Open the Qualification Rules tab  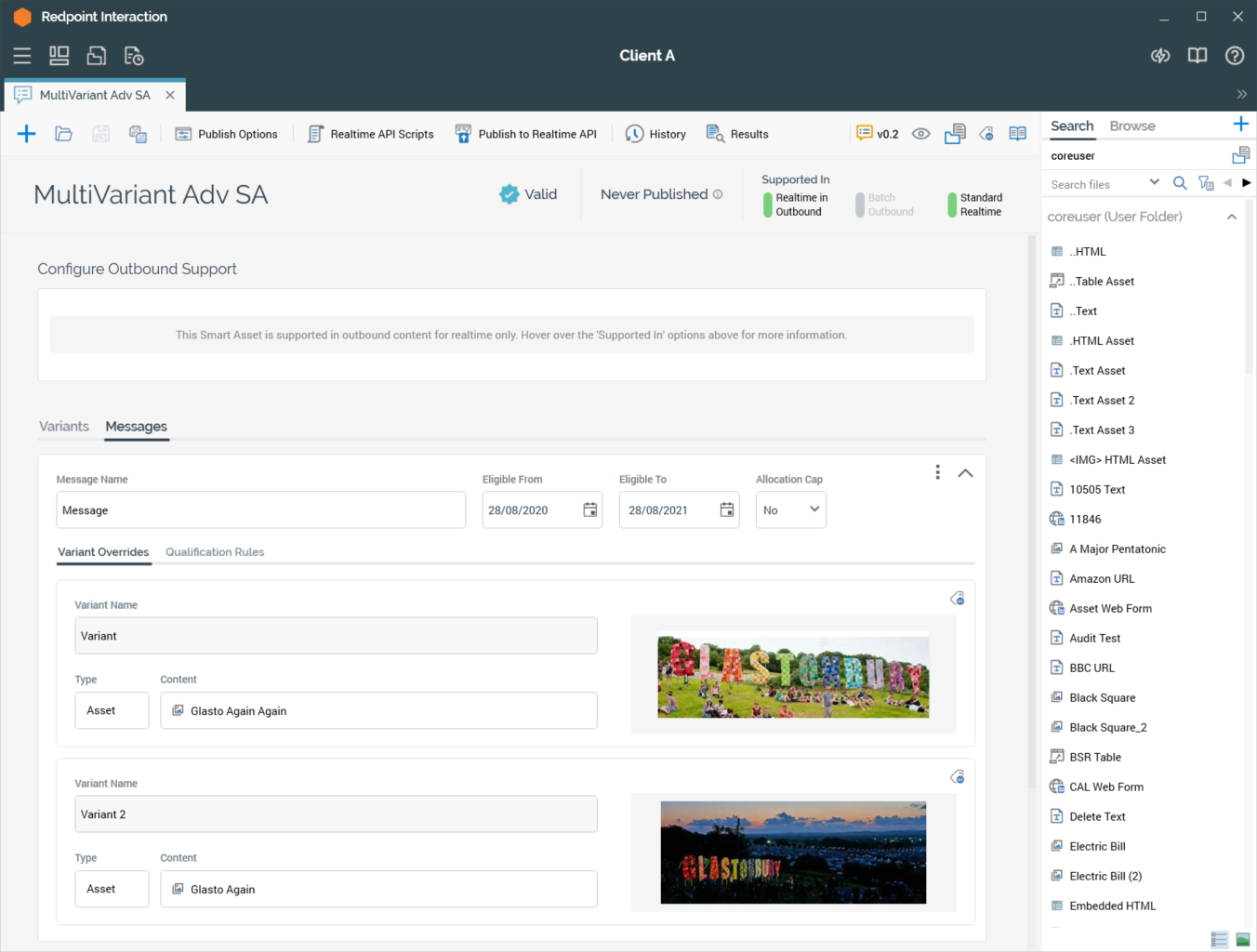point(215,552)
